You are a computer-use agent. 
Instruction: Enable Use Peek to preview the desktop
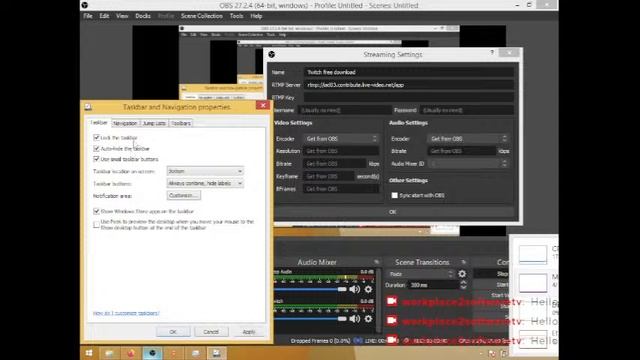coord(96,224)
